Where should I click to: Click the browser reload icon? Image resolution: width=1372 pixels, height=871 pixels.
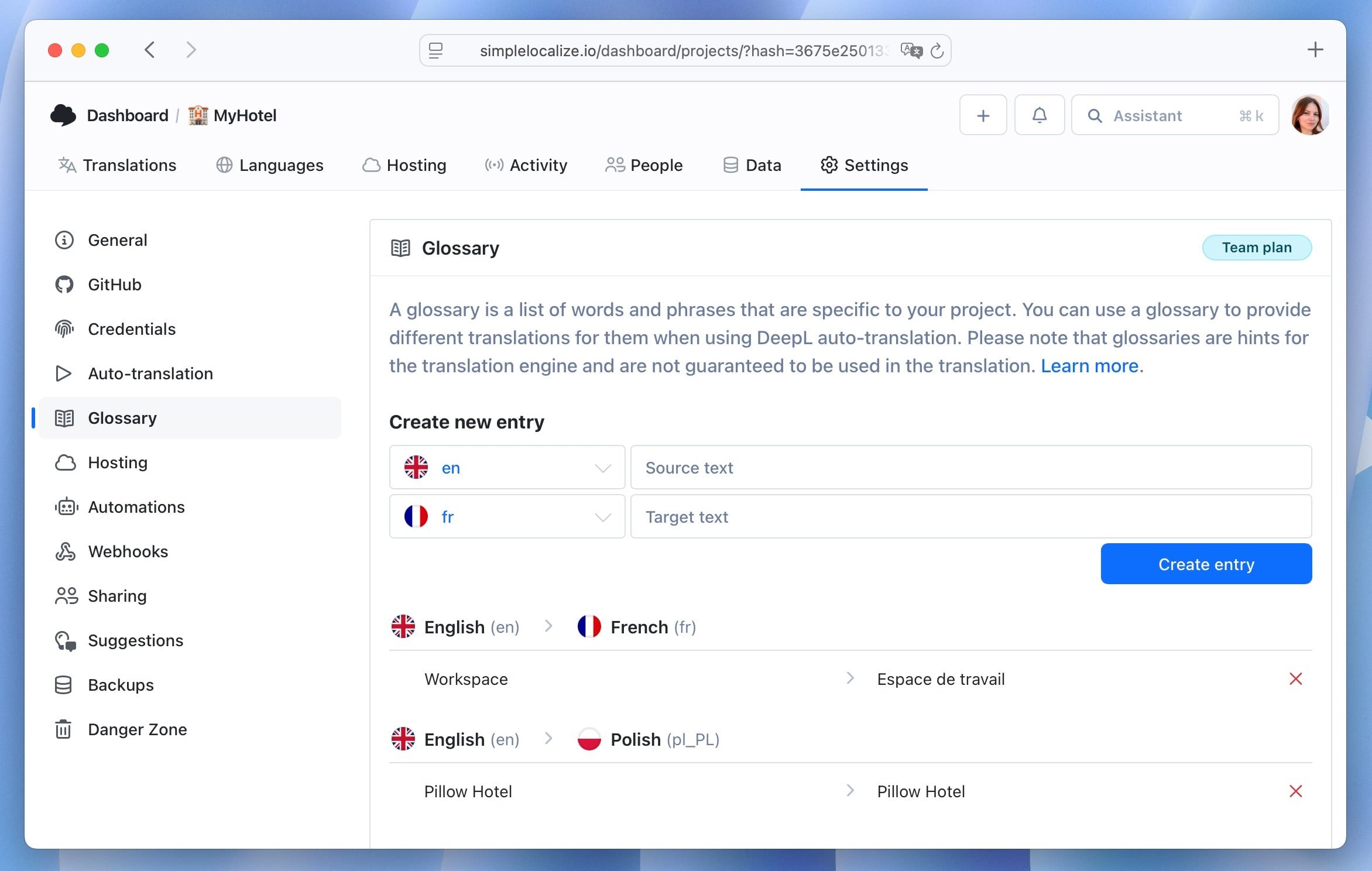(x=937, y=51)
